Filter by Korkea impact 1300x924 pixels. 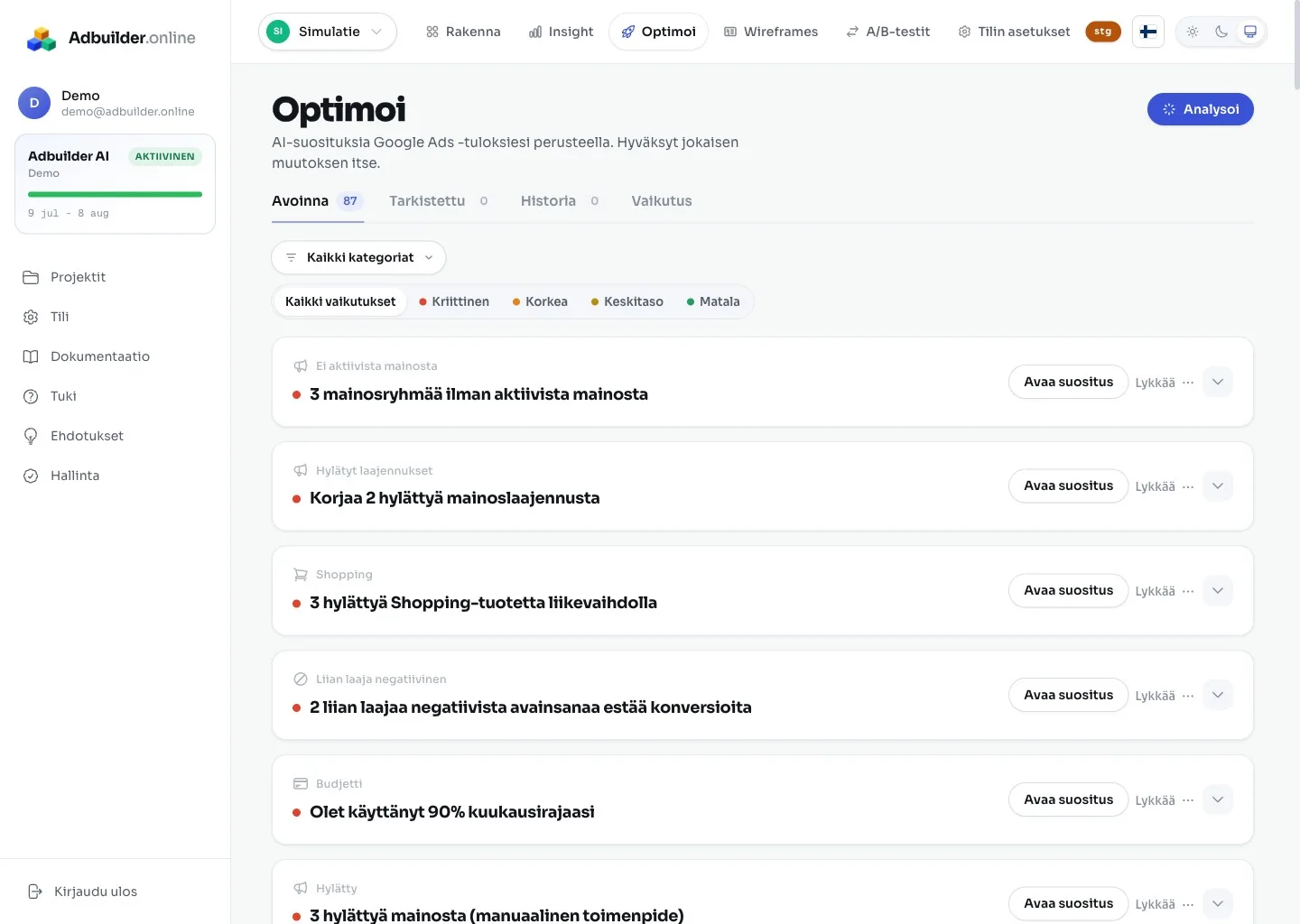pyautogui.click(x=540, y=301)
